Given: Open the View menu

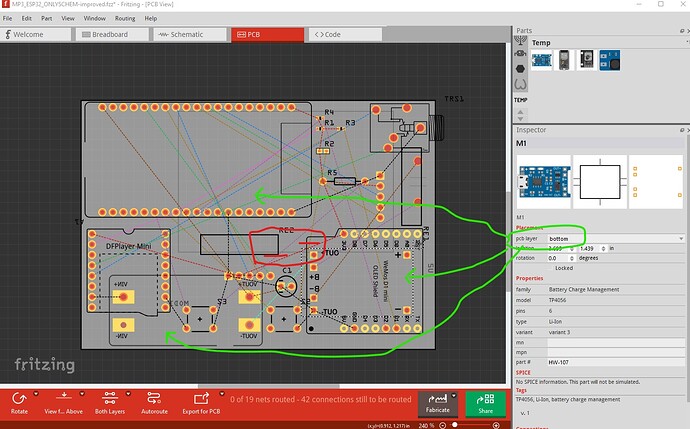Looking at the screenshot, I should (x=68, y=18).
